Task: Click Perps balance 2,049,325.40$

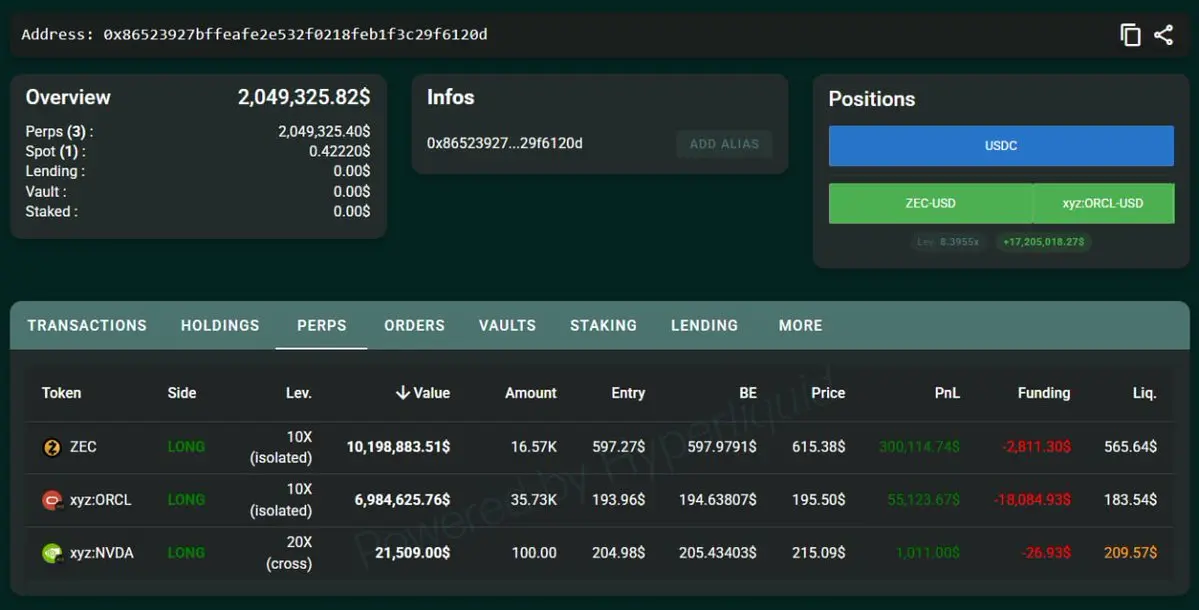Action: point(324,131)
